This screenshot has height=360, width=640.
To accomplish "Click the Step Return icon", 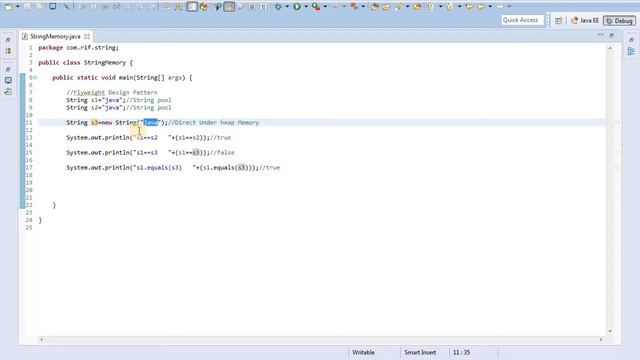I will pyautogui.click(x=152, y=7).
